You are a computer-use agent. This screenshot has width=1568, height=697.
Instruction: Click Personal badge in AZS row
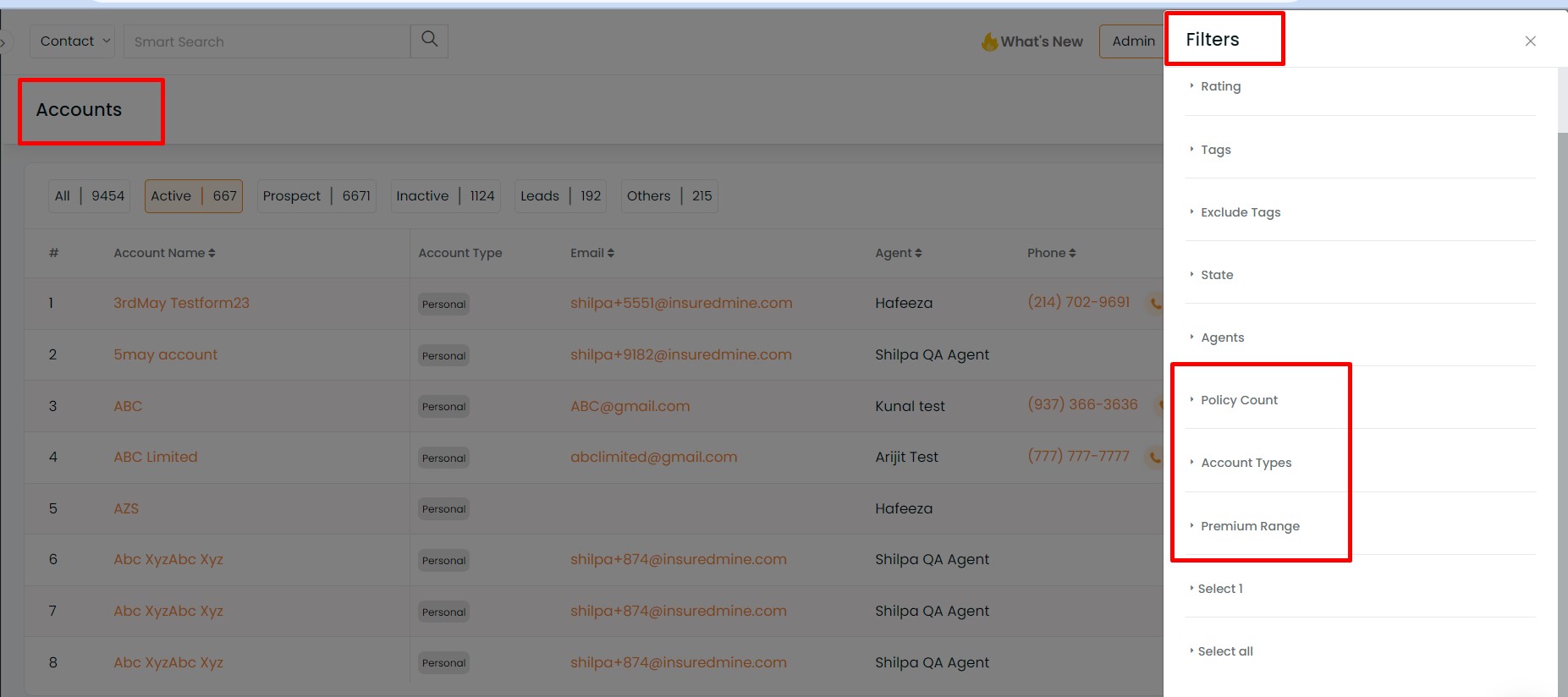pos(443,509)
